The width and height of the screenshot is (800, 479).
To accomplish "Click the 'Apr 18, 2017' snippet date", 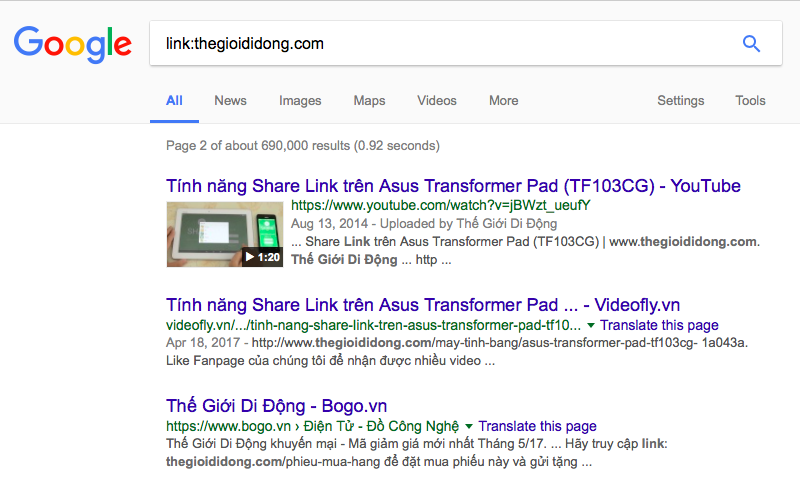I will tap(203, 343).
